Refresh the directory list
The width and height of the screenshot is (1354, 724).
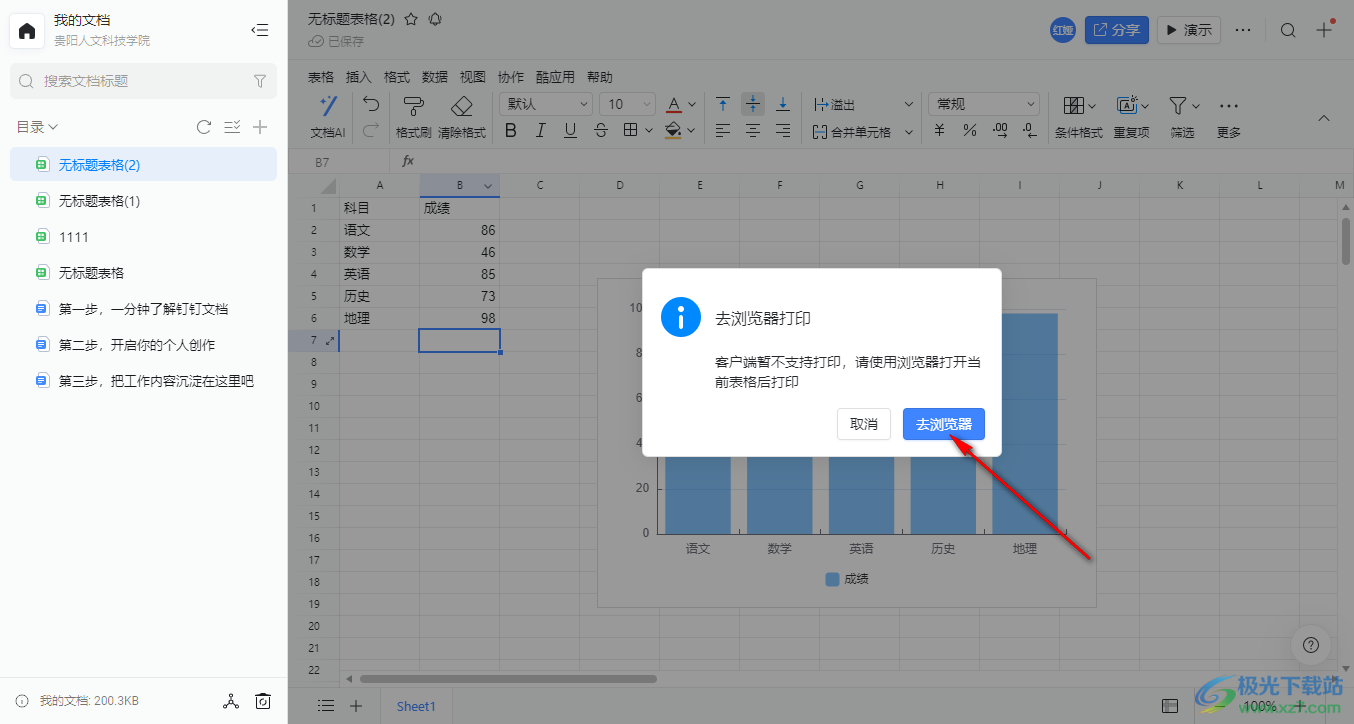[x=204, y=127]
